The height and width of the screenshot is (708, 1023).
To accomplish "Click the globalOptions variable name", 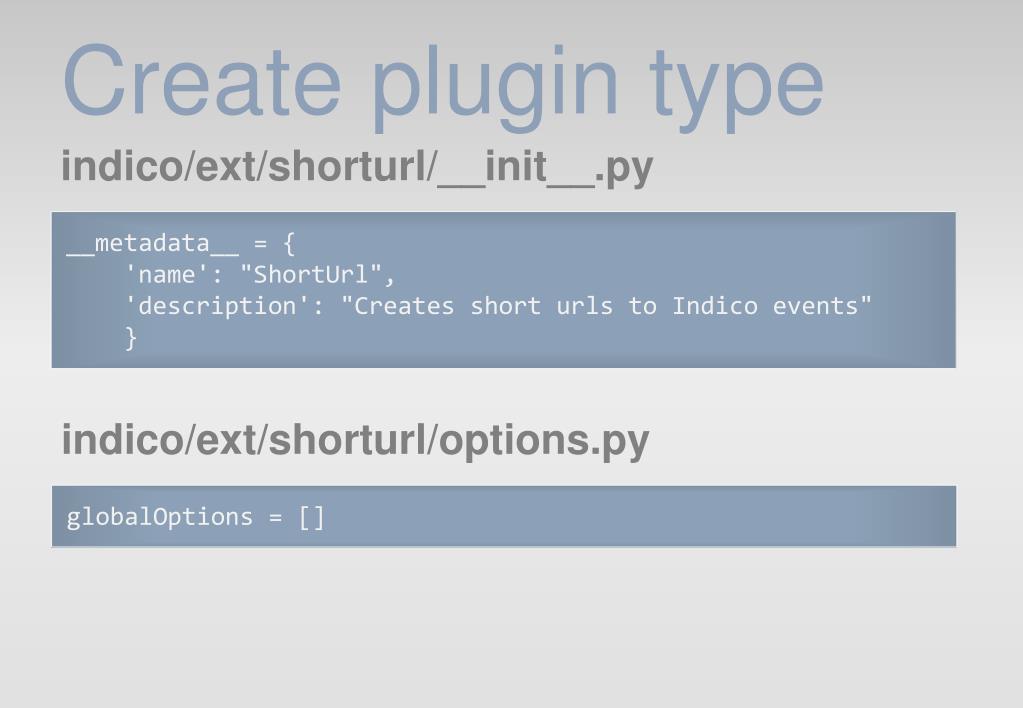I will pyautogui.click(x=159, y=517).
